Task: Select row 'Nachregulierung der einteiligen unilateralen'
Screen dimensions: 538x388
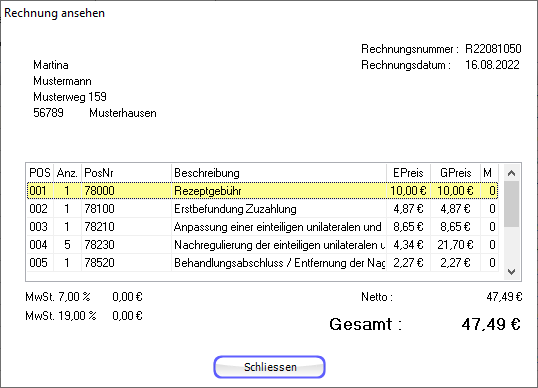Action: click(262, 245)
